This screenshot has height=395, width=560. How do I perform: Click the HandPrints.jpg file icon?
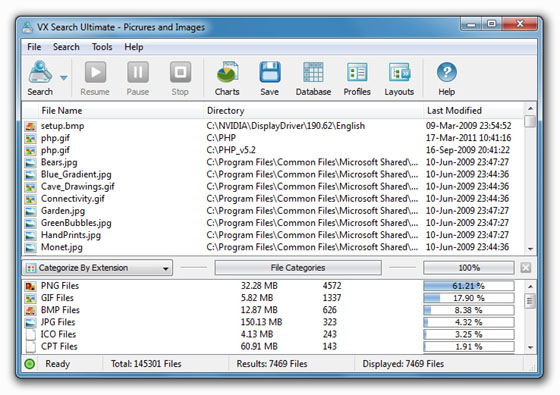30,235
